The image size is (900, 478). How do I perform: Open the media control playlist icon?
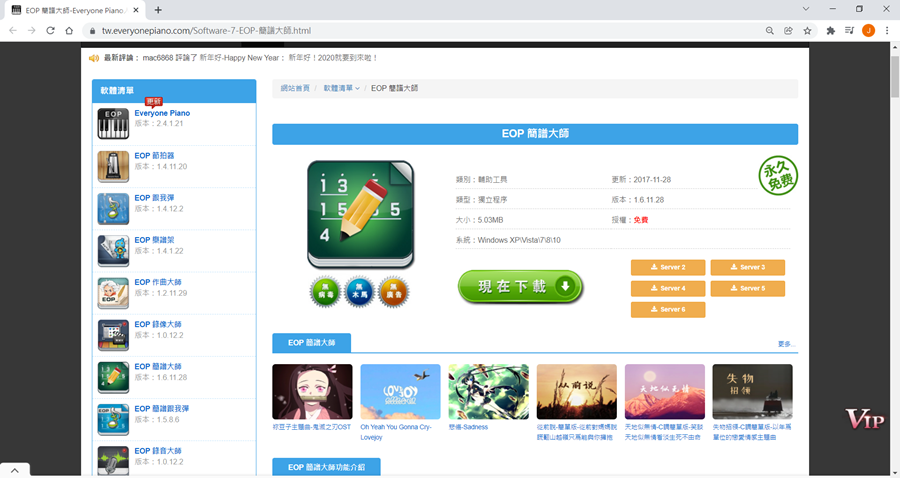point(849,30)
